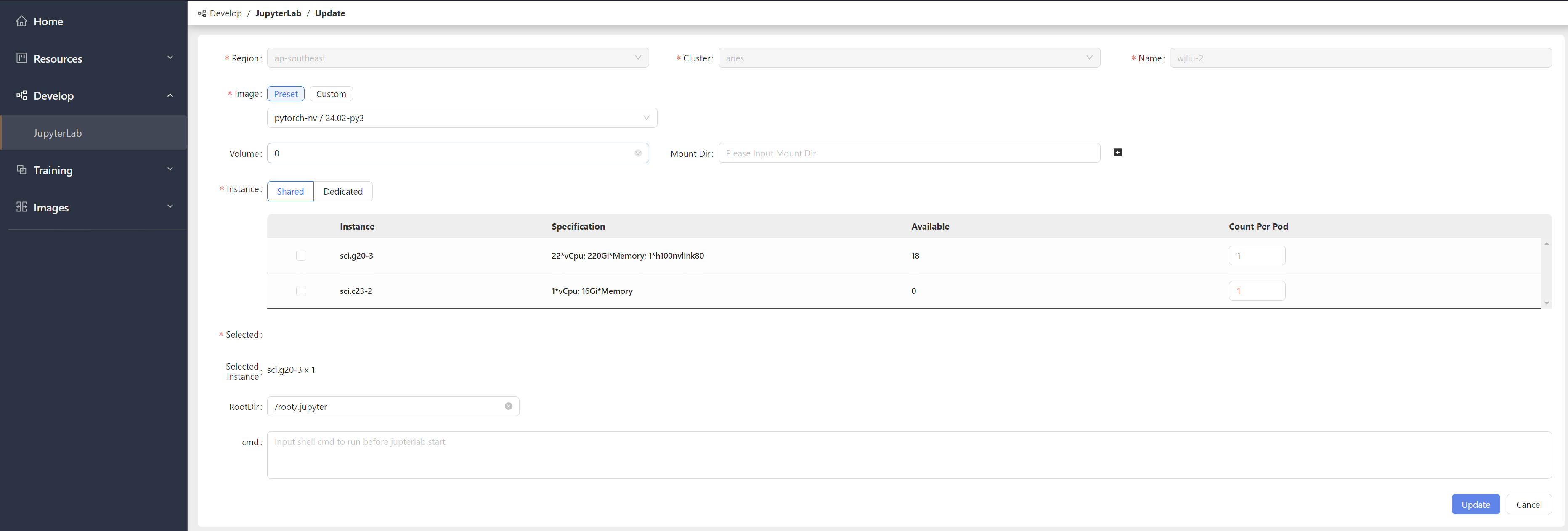1568x531 pixels.
Task: Expand the Training menu chevron
Action: click(170, 169)
